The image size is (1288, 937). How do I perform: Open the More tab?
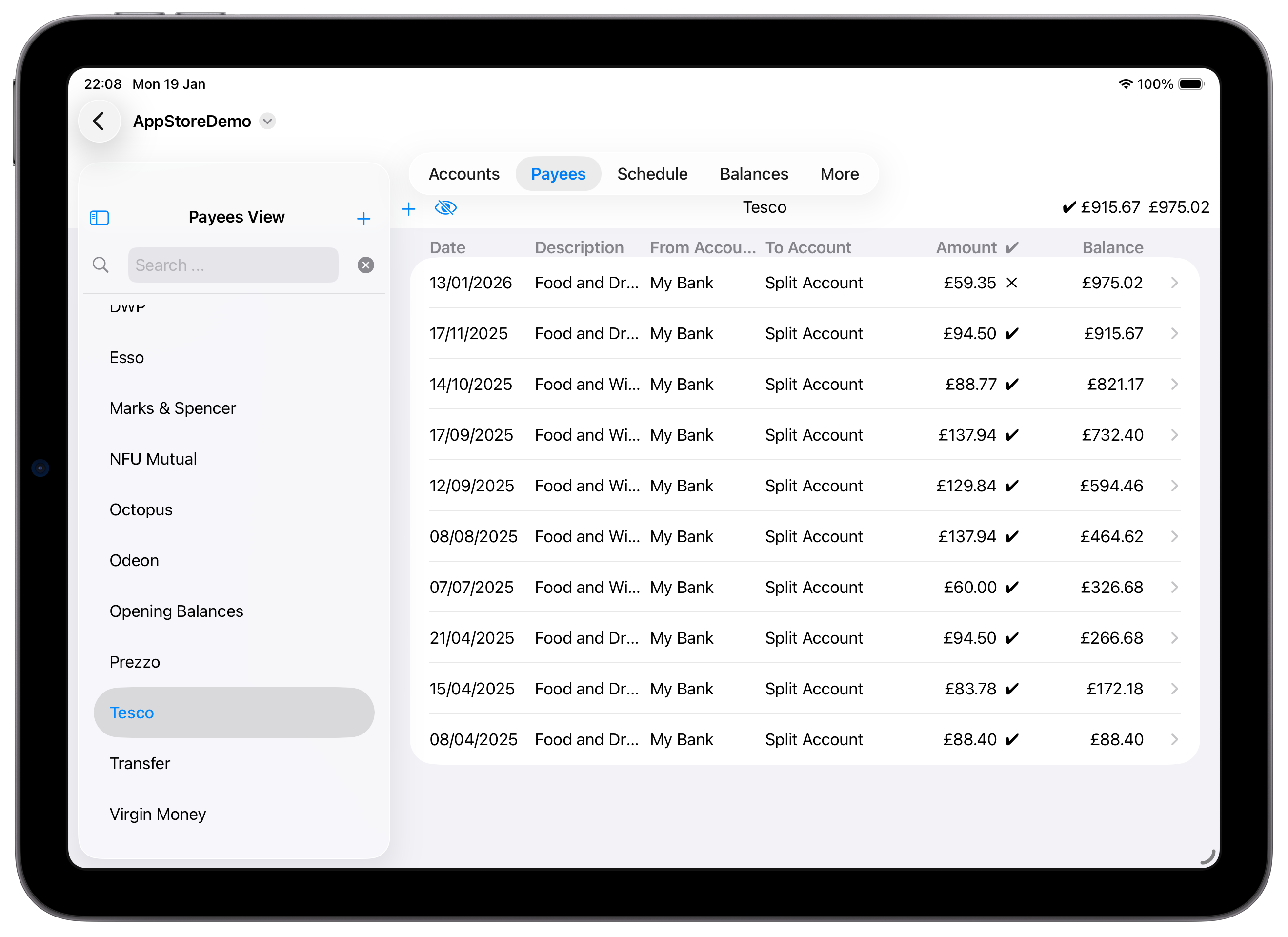click(839, 174)
